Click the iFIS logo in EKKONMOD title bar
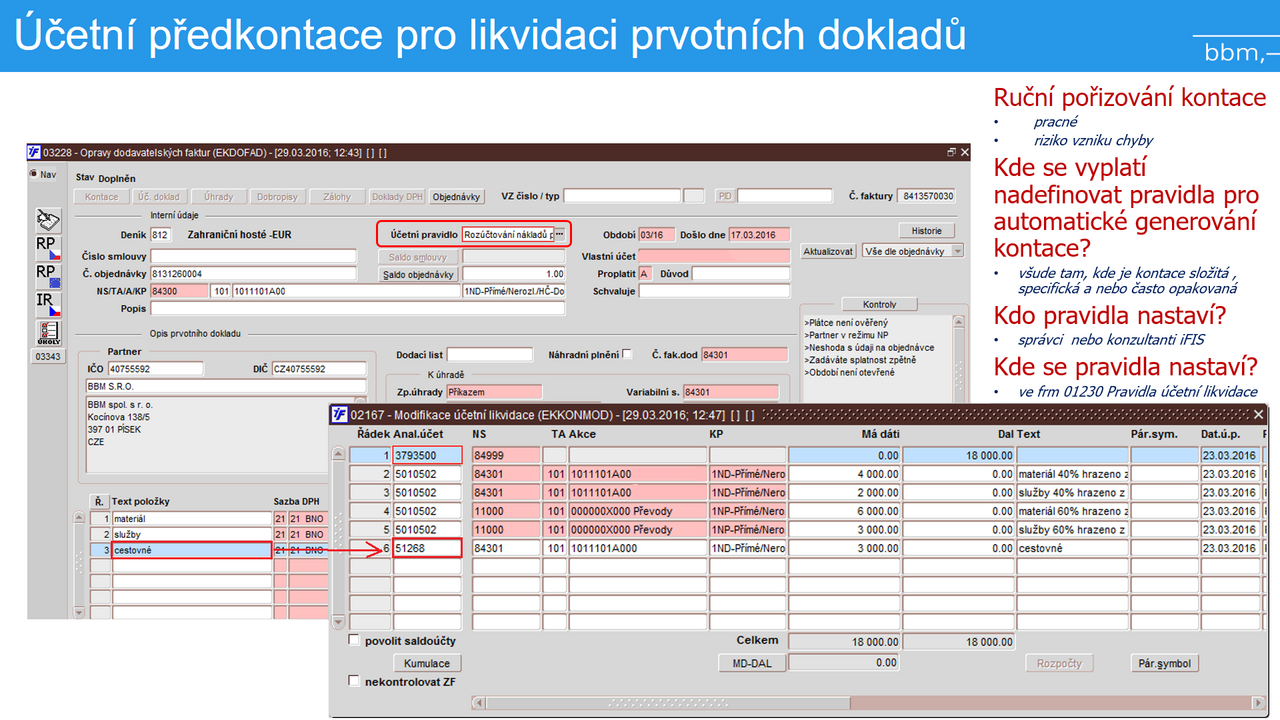Image resolution: width=1280 pixels, height=720 pixels. [340, 414]
